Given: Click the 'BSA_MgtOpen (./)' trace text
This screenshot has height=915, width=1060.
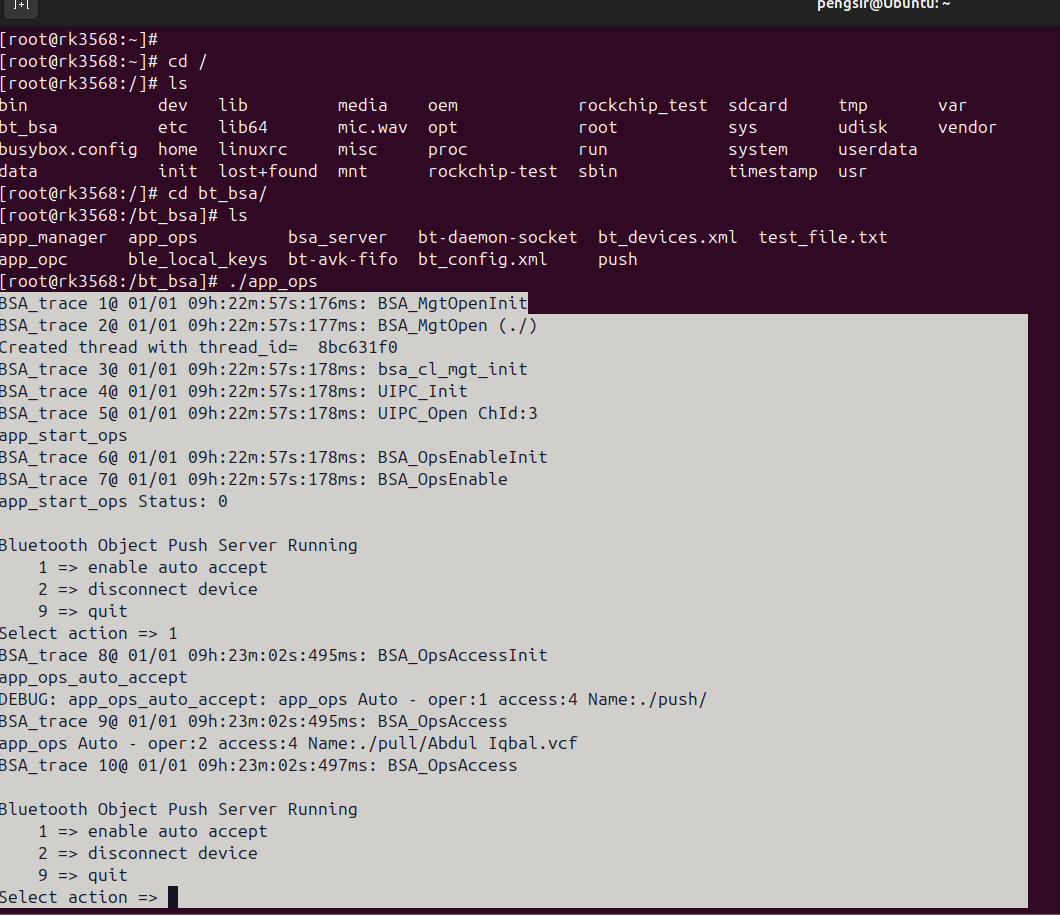Looking at the screenshot, I should click(x=458, y=326).
